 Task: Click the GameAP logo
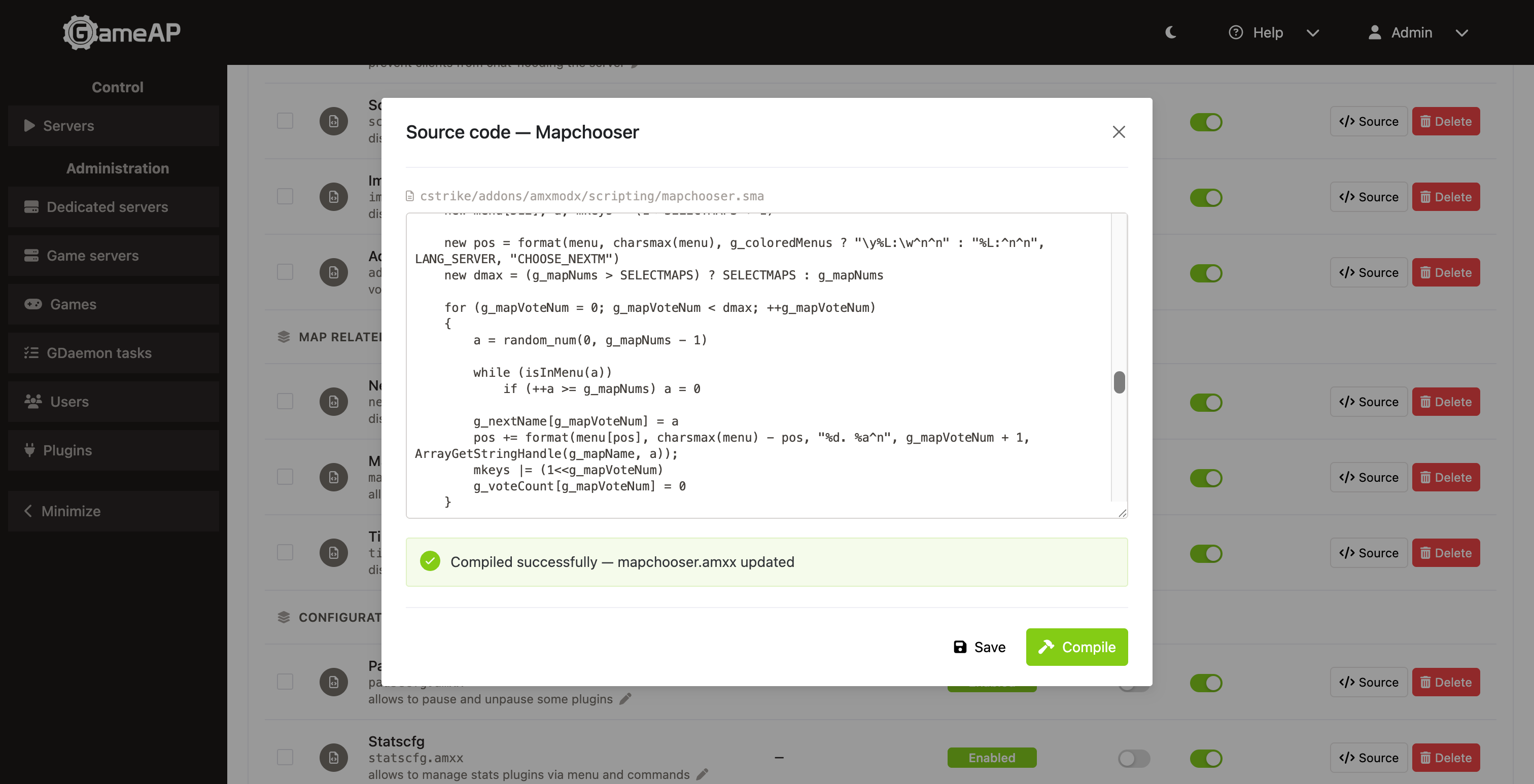click(122, 32)
